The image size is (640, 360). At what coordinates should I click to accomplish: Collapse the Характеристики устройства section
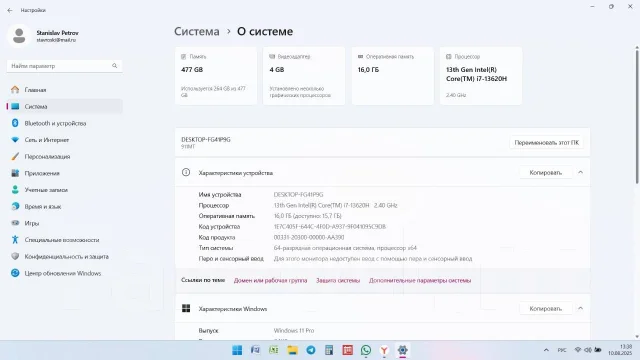[x=580, y=173]
